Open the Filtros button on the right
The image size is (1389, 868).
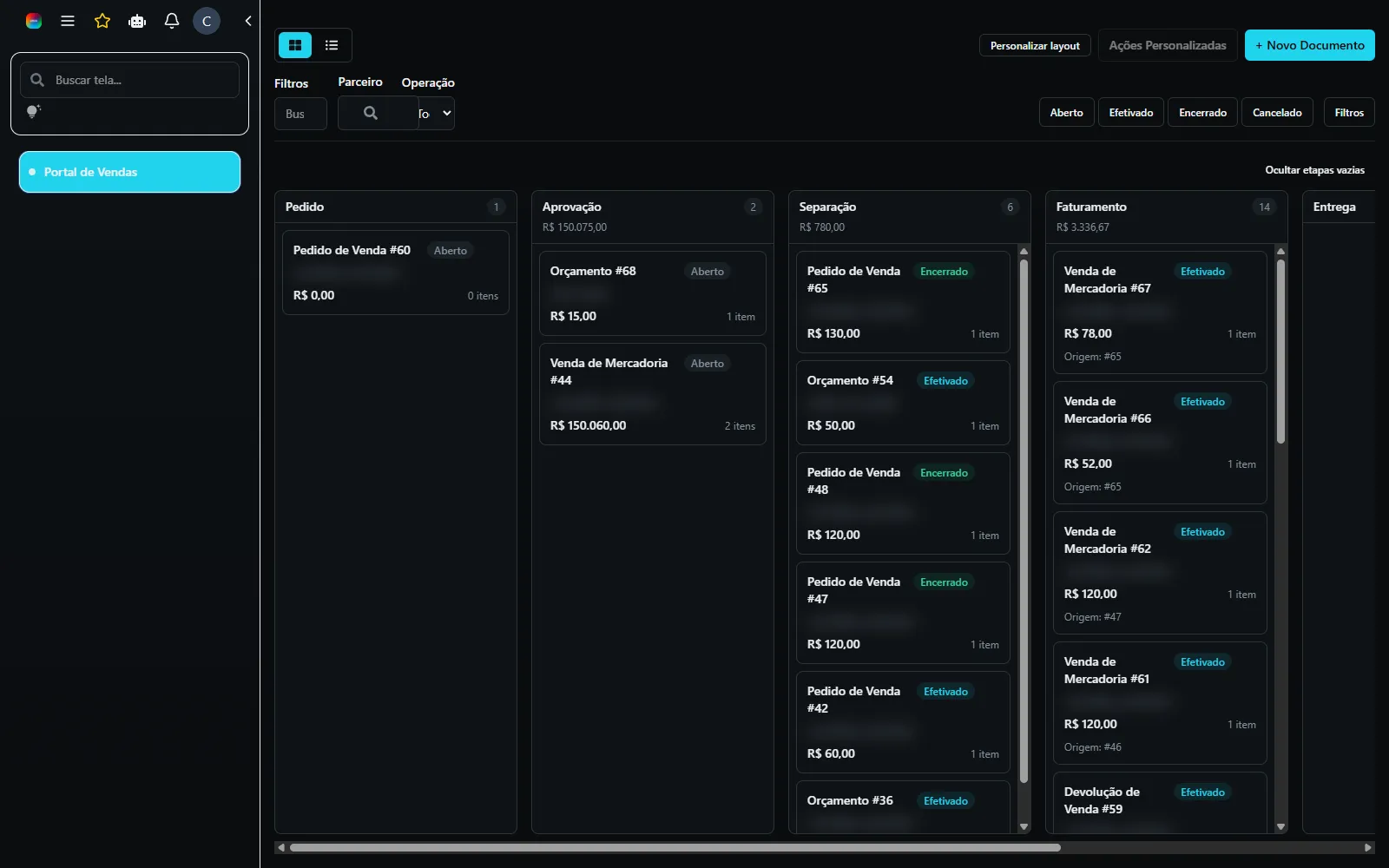pos(1349,113)
